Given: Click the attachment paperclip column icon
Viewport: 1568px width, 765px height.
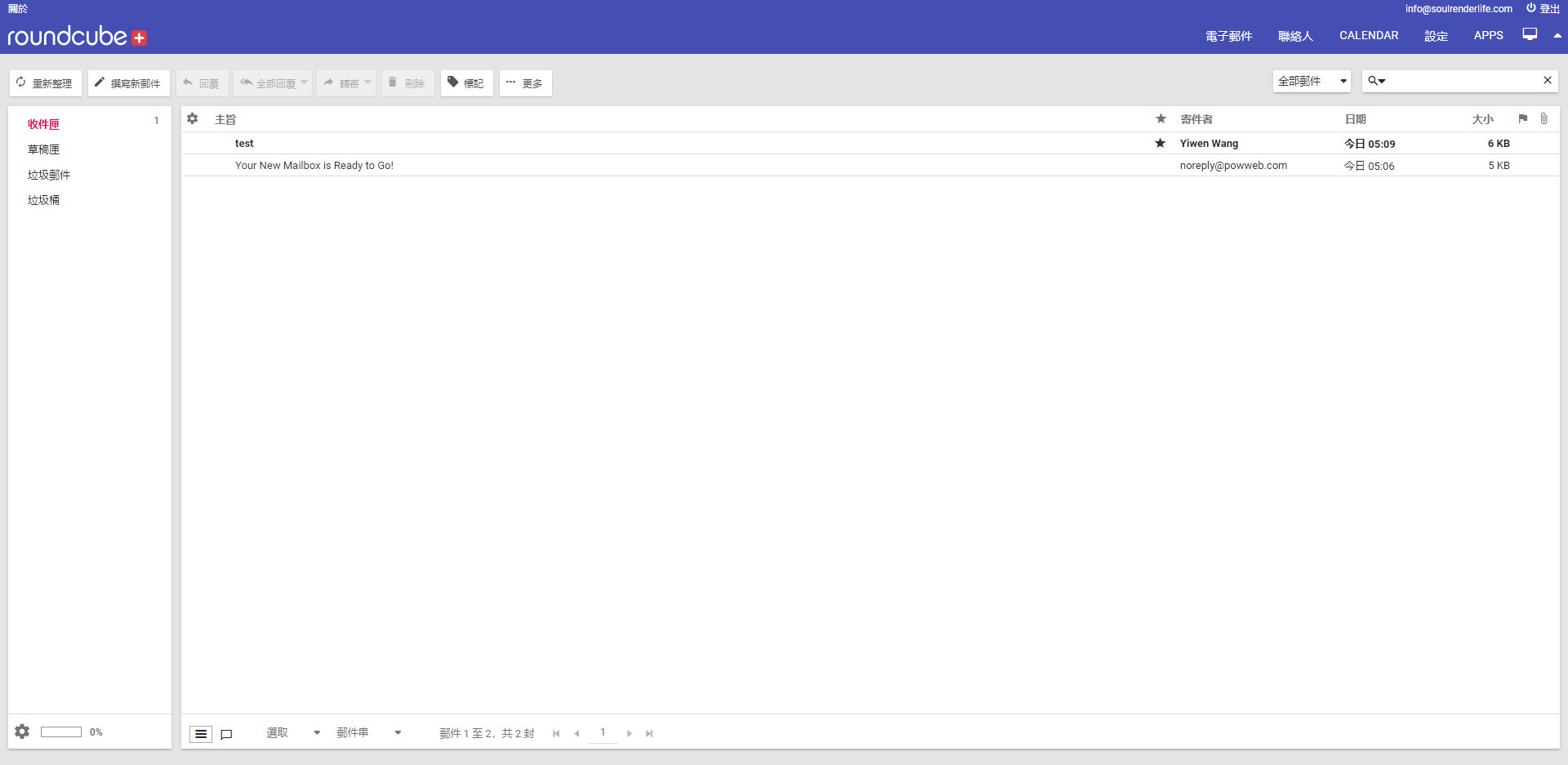Looking at the screenshot, I should pos(1543,119).
